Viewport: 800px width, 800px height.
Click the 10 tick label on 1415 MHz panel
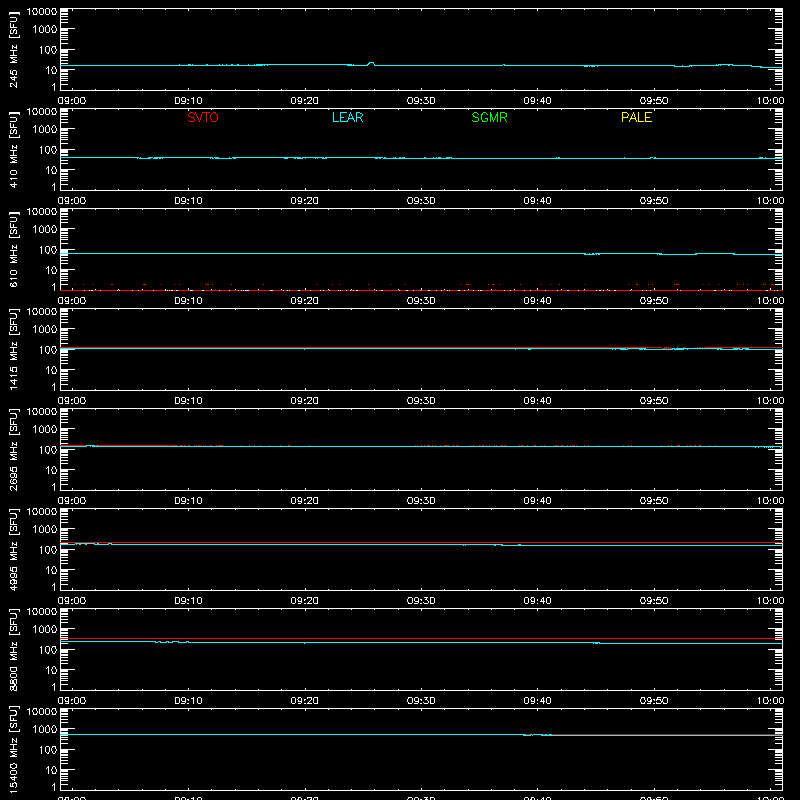pos(52,370)
